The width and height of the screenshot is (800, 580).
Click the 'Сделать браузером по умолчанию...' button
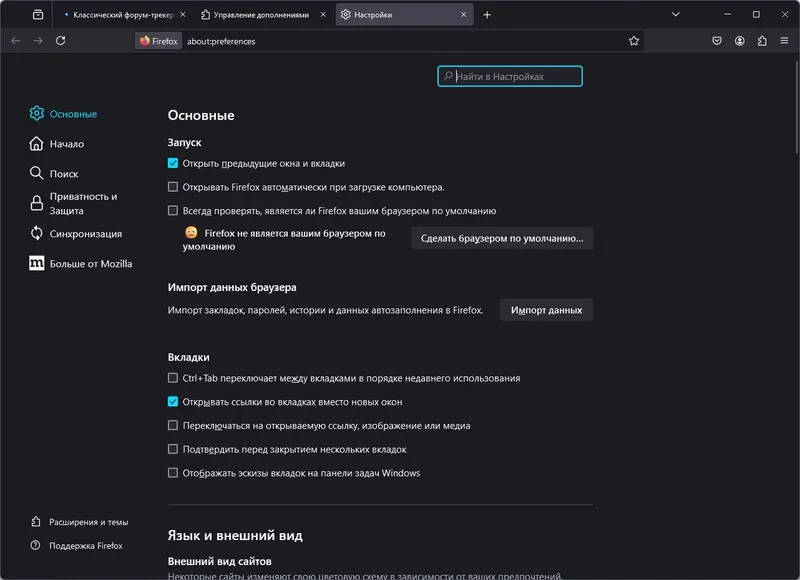[502, 238]
